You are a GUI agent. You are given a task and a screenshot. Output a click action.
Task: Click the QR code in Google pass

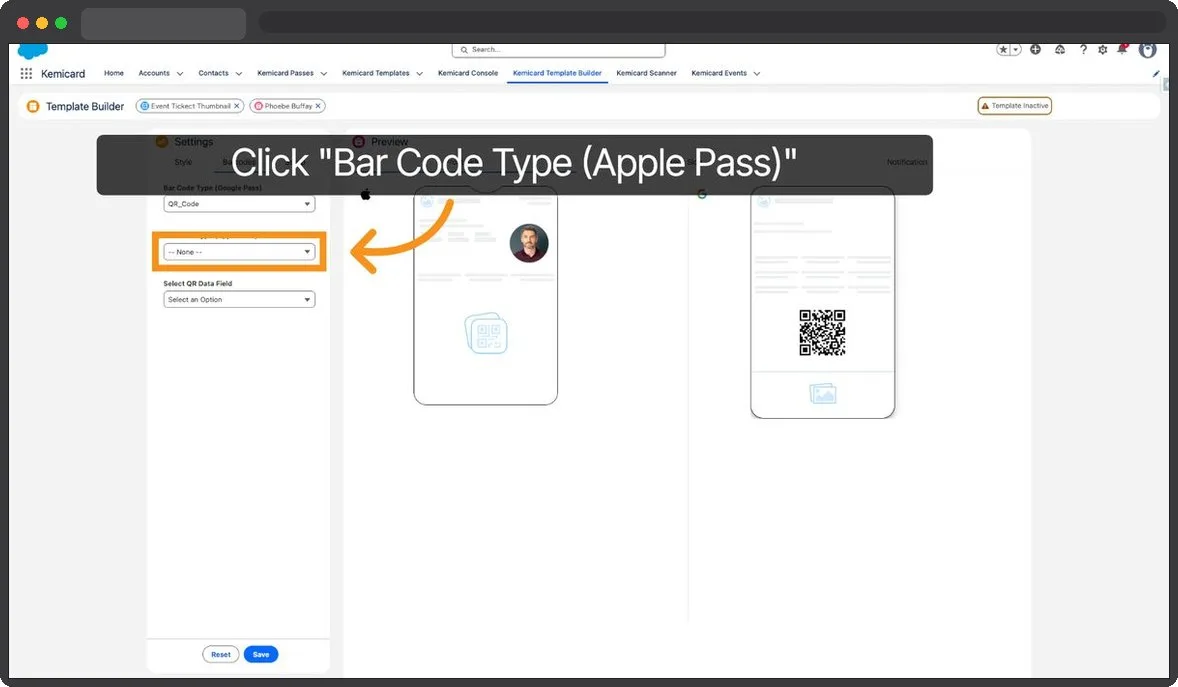[822, 333]
